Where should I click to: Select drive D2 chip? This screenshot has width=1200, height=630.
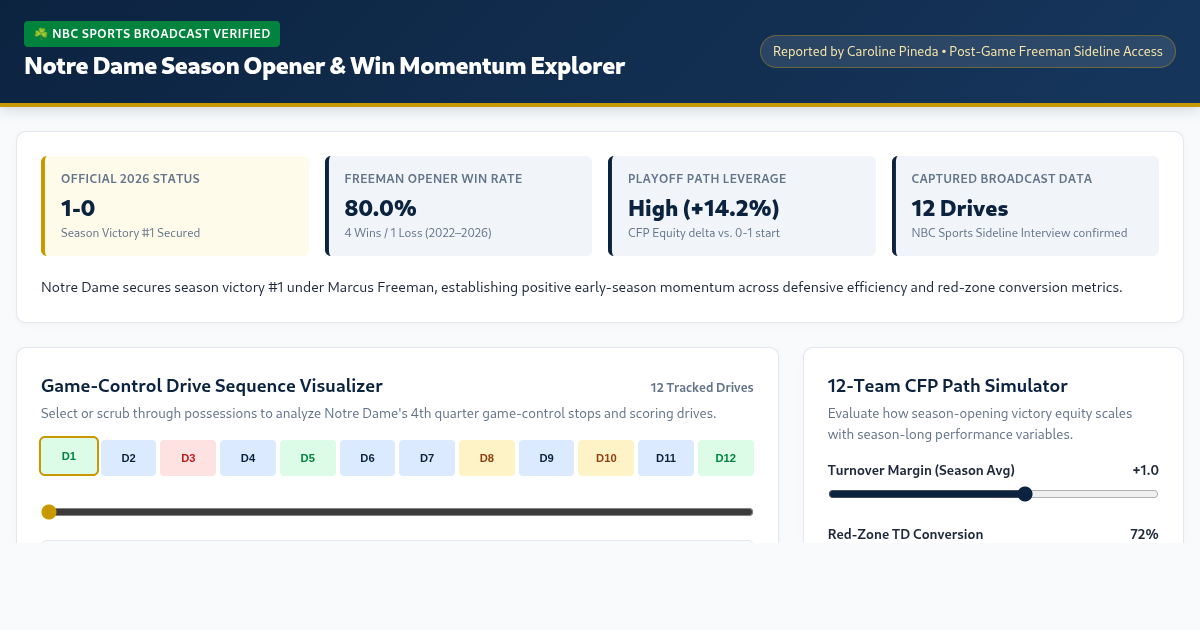(129, 458)
